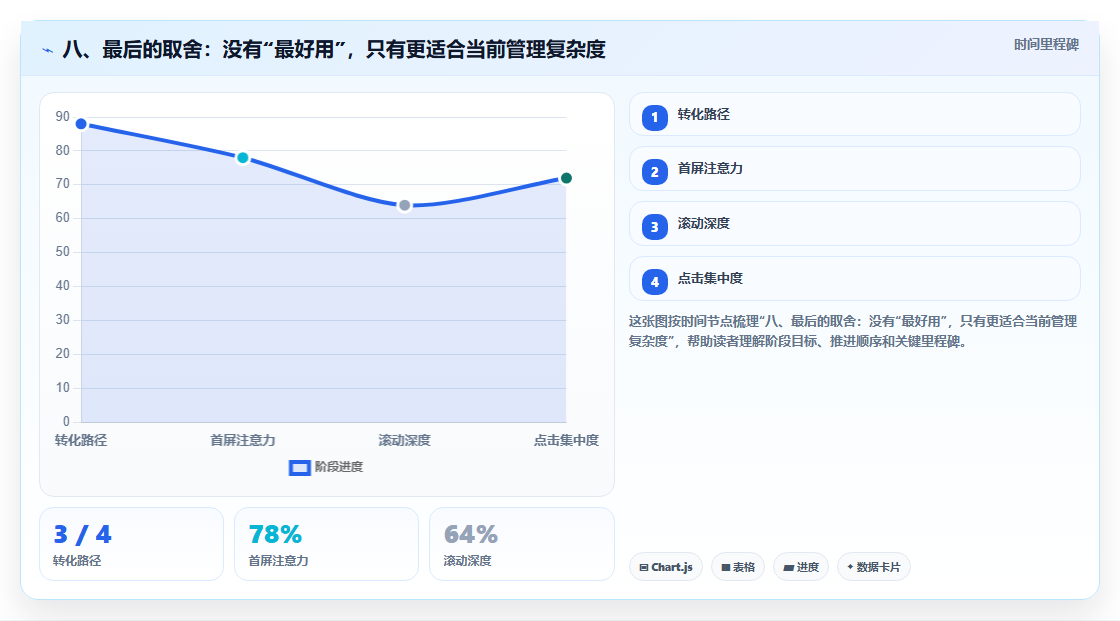Select the dark green point at 点击集中度

click(x=566, y=178)
